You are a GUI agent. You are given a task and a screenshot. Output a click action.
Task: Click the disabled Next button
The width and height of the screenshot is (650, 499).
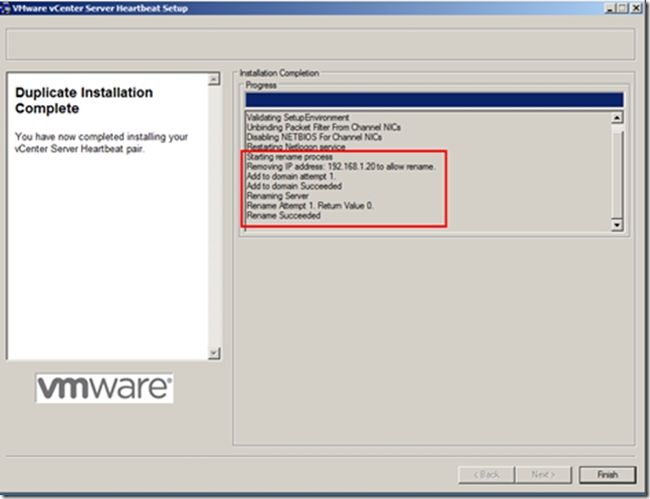click(x=543, y=475)
